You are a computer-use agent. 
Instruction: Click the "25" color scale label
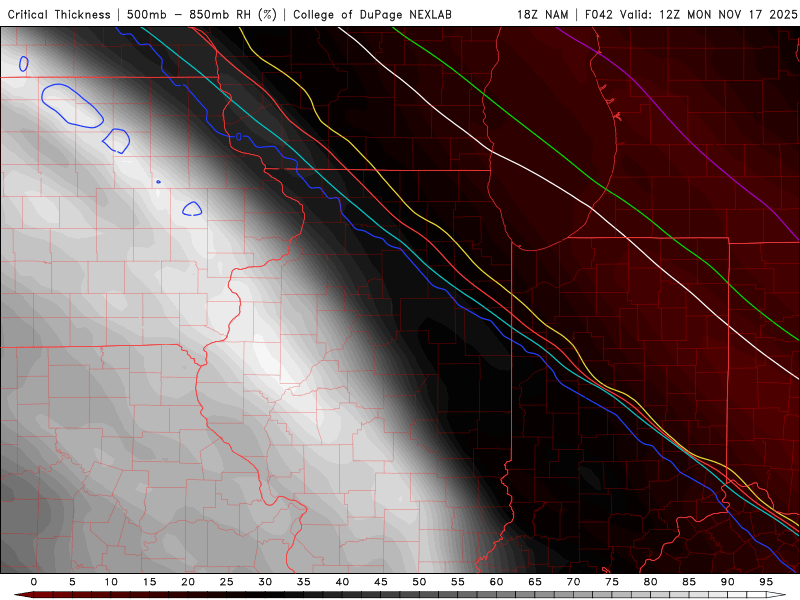pos(227,582)
